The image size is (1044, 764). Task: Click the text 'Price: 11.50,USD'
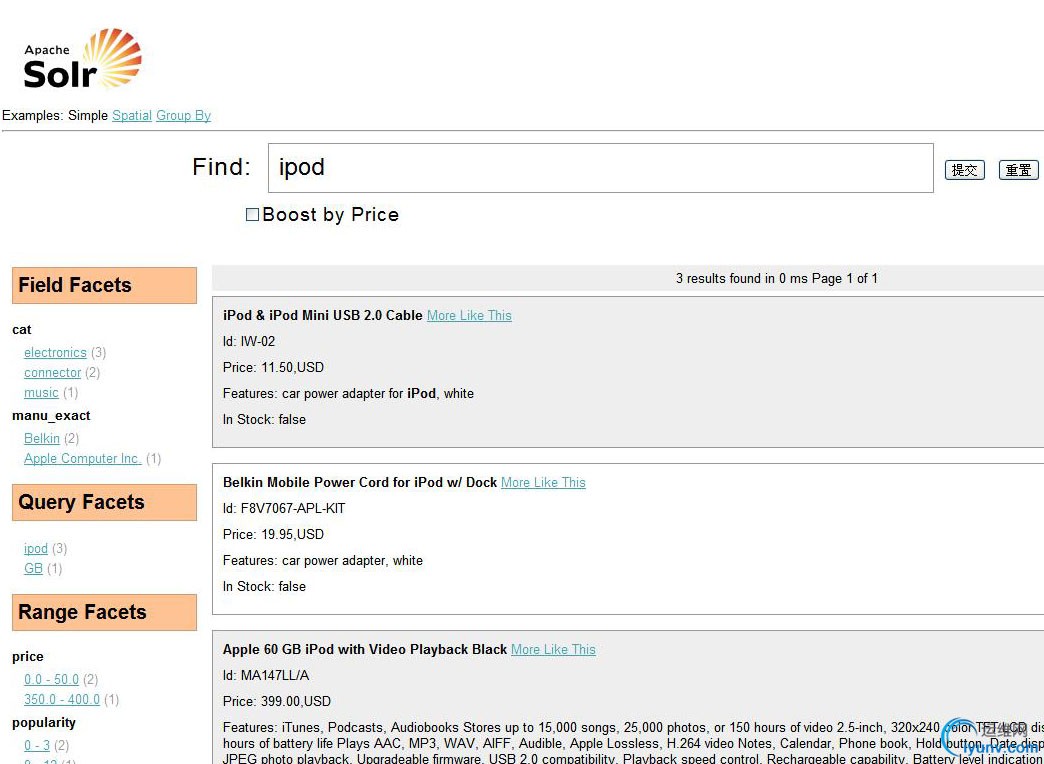click(x=274, y=367)
